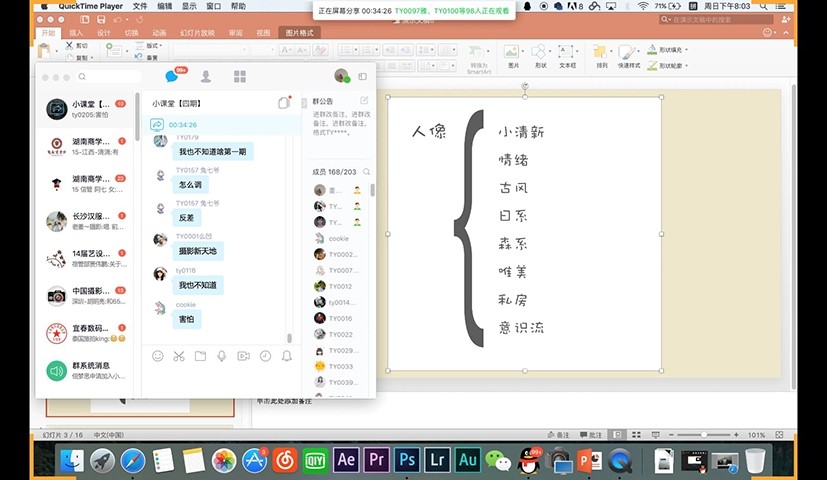Click the PowerPoint zoom slider handle

click(704, 435)
